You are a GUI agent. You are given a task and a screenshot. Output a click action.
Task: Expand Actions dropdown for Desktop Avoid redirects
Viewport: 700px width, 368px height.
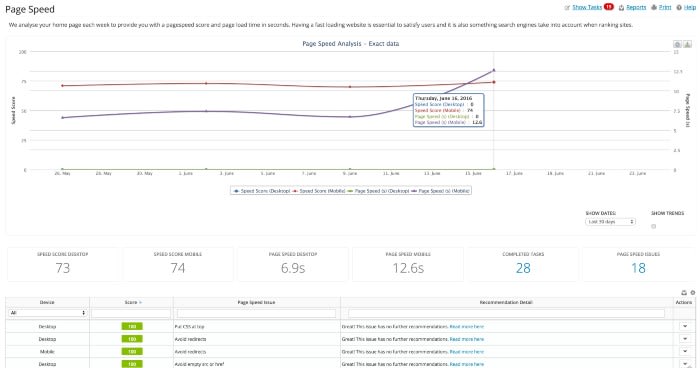[685, 339]
